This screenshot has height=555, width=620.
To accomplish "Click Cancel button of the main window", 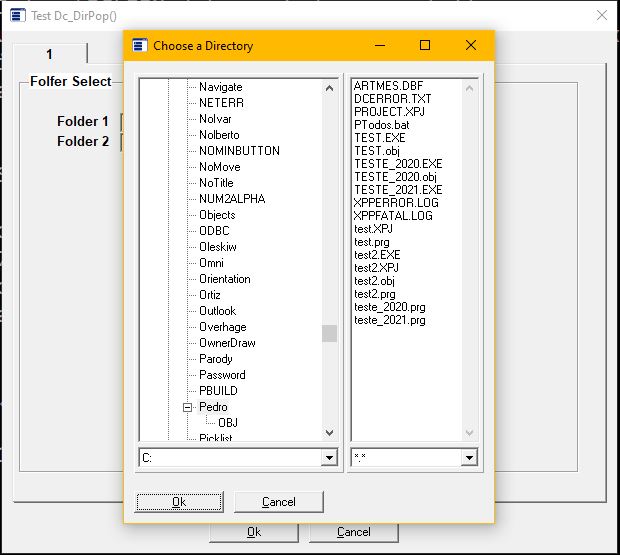I will pos(354,532).
